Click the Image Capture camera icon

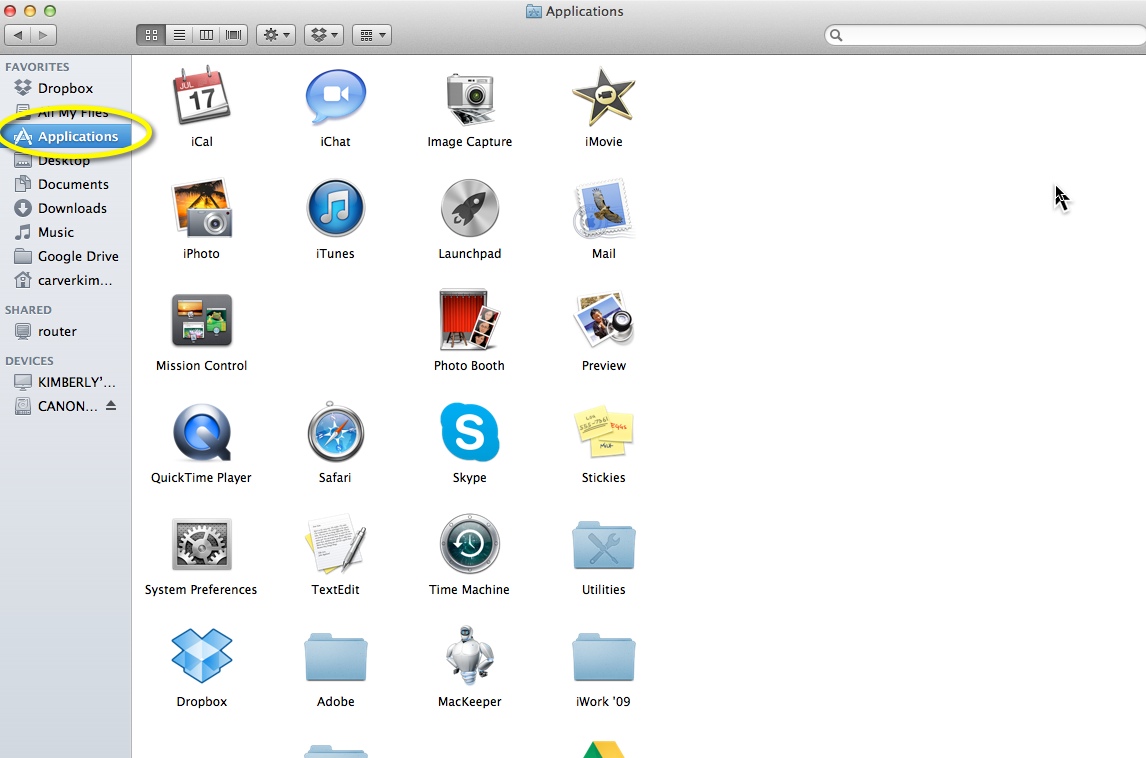470,97
